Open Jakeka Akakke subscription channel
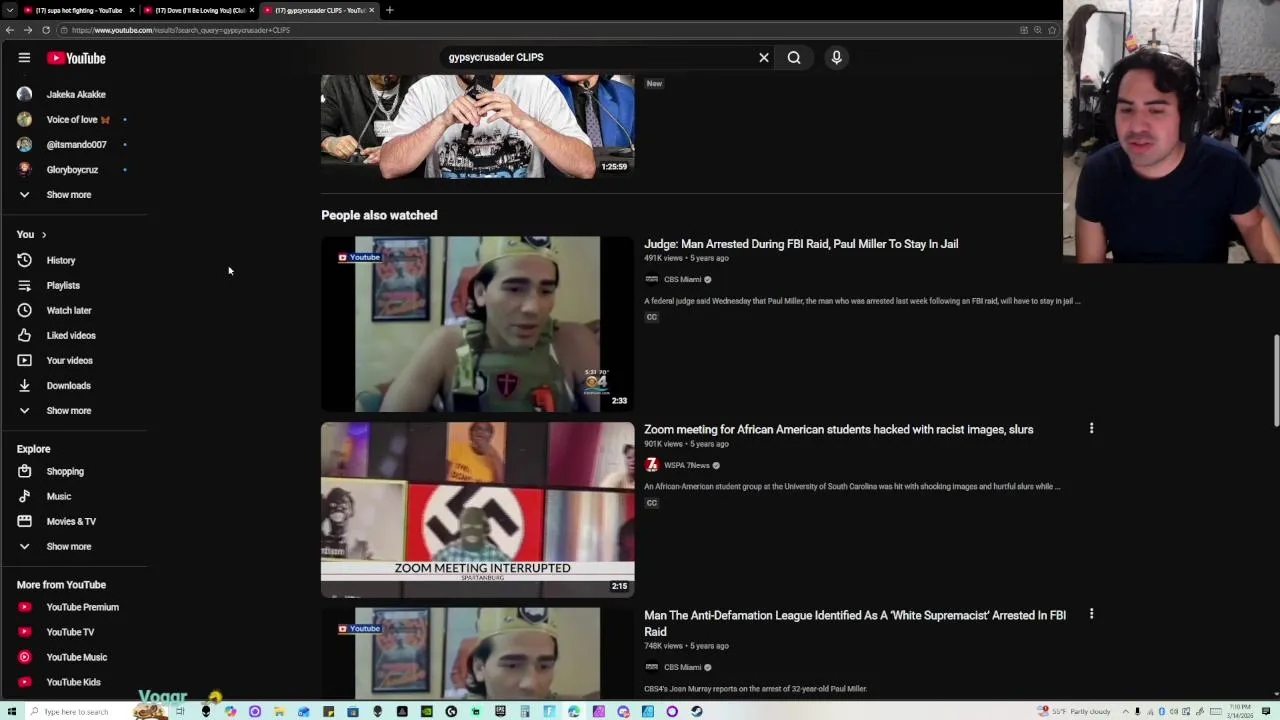 [74, 94]
